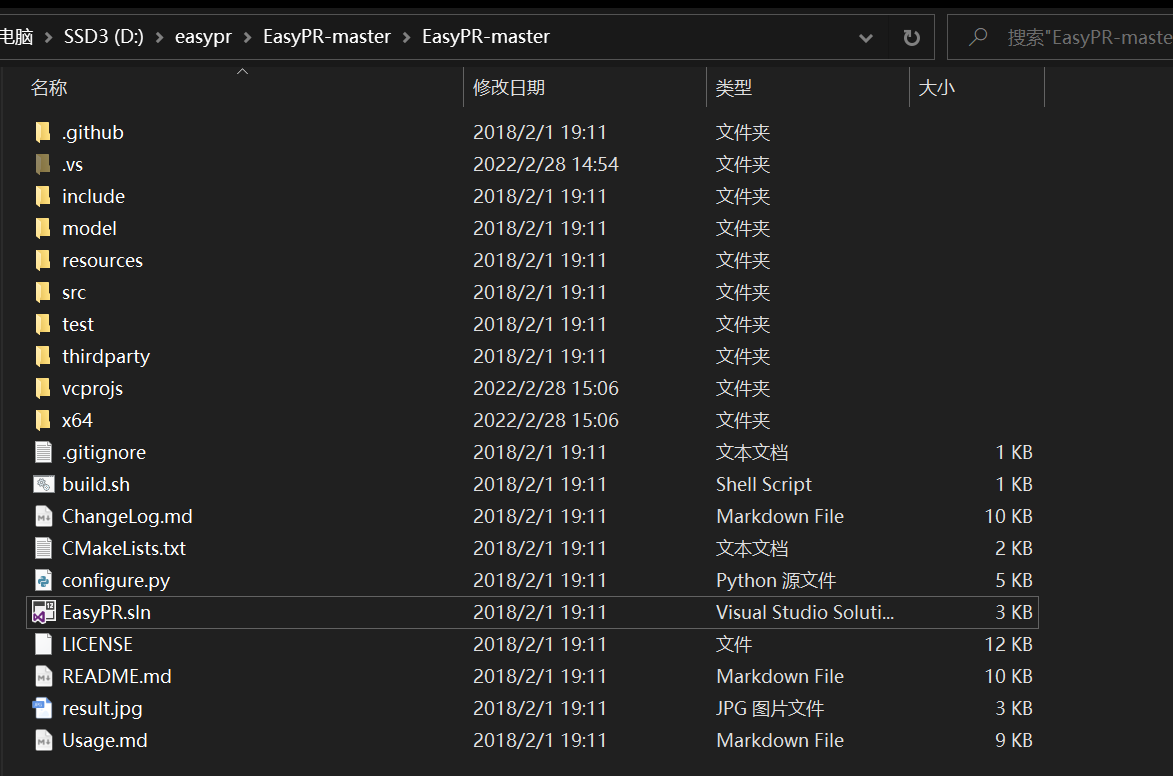1173x776 pixels.
Task: Click the ChangeLog.md markdown icon
Action: point(43,516)
